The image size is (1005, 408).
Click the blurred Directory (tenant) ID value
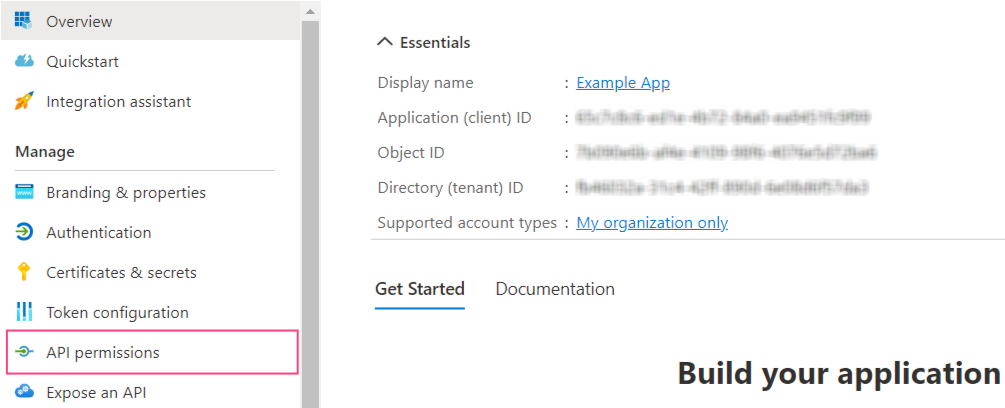(x=722, y=188)
